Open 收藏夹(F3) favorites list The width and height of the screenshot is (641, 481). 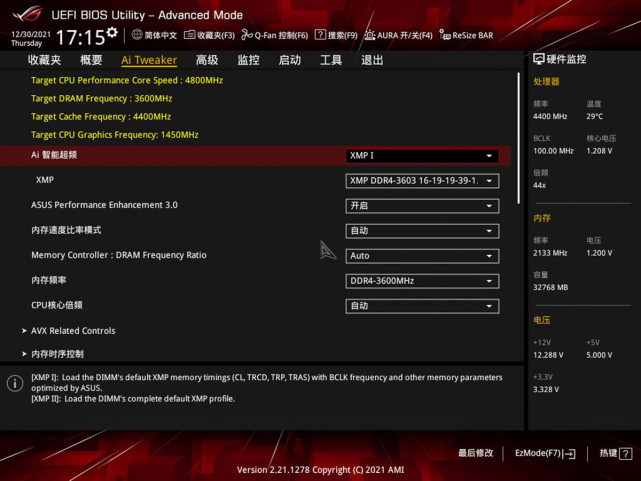pos(209,35)
